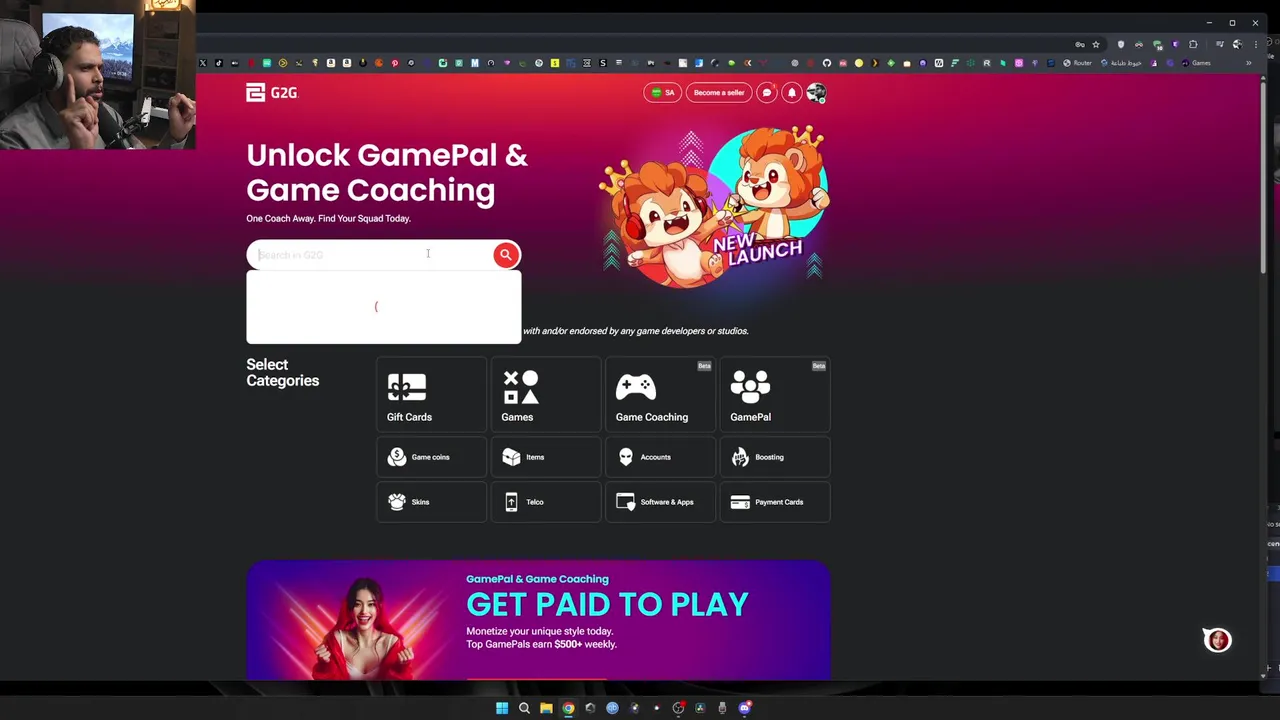1280x720 pixels.
Task: Open the GamePal category
Action: pyautogui.click(x=775, y=394)
